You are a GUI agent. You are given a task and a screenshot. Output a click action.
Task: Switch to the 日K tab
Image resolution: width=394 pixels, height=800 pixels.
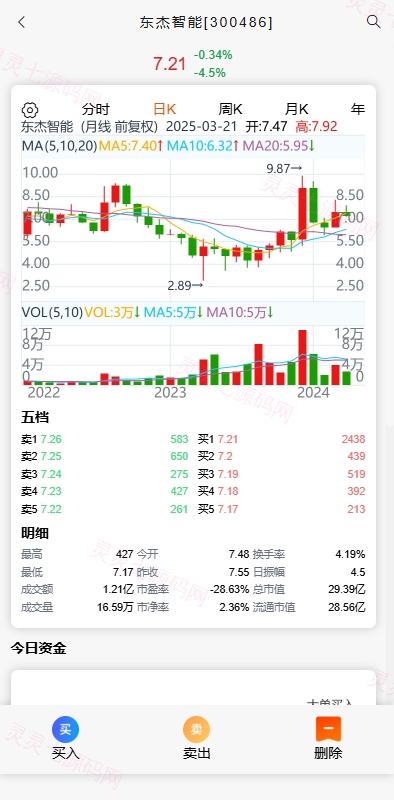pos(164,109)
